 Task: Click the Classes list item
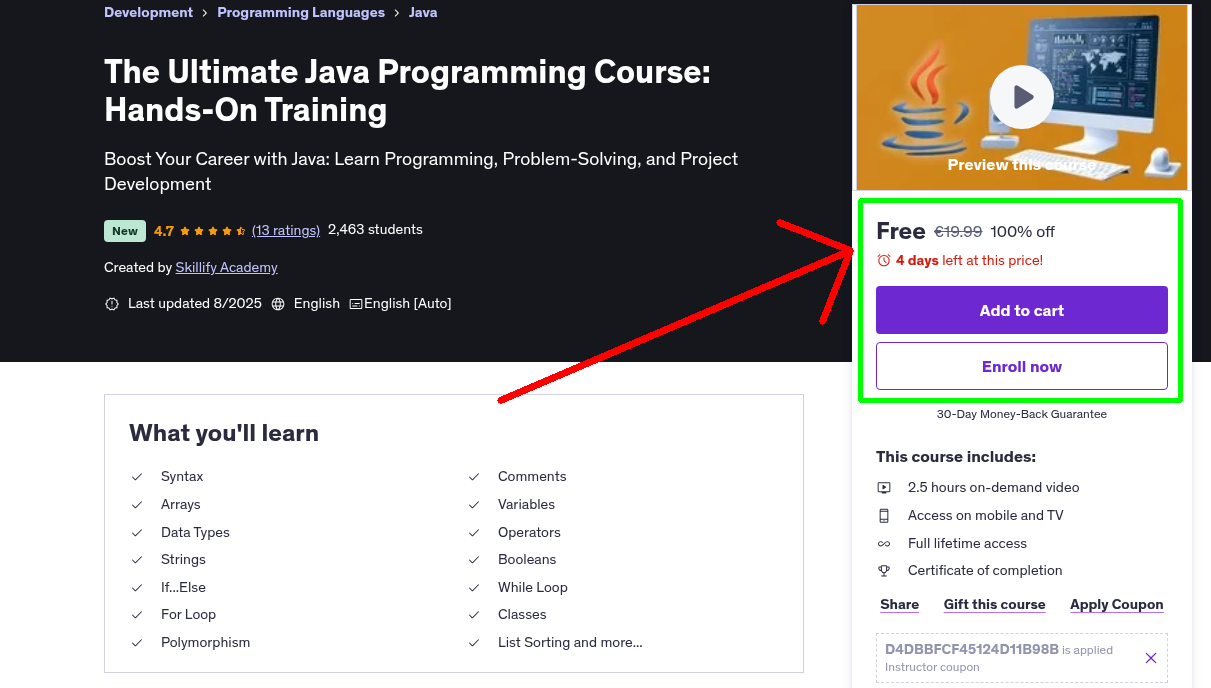pos(522,615)
